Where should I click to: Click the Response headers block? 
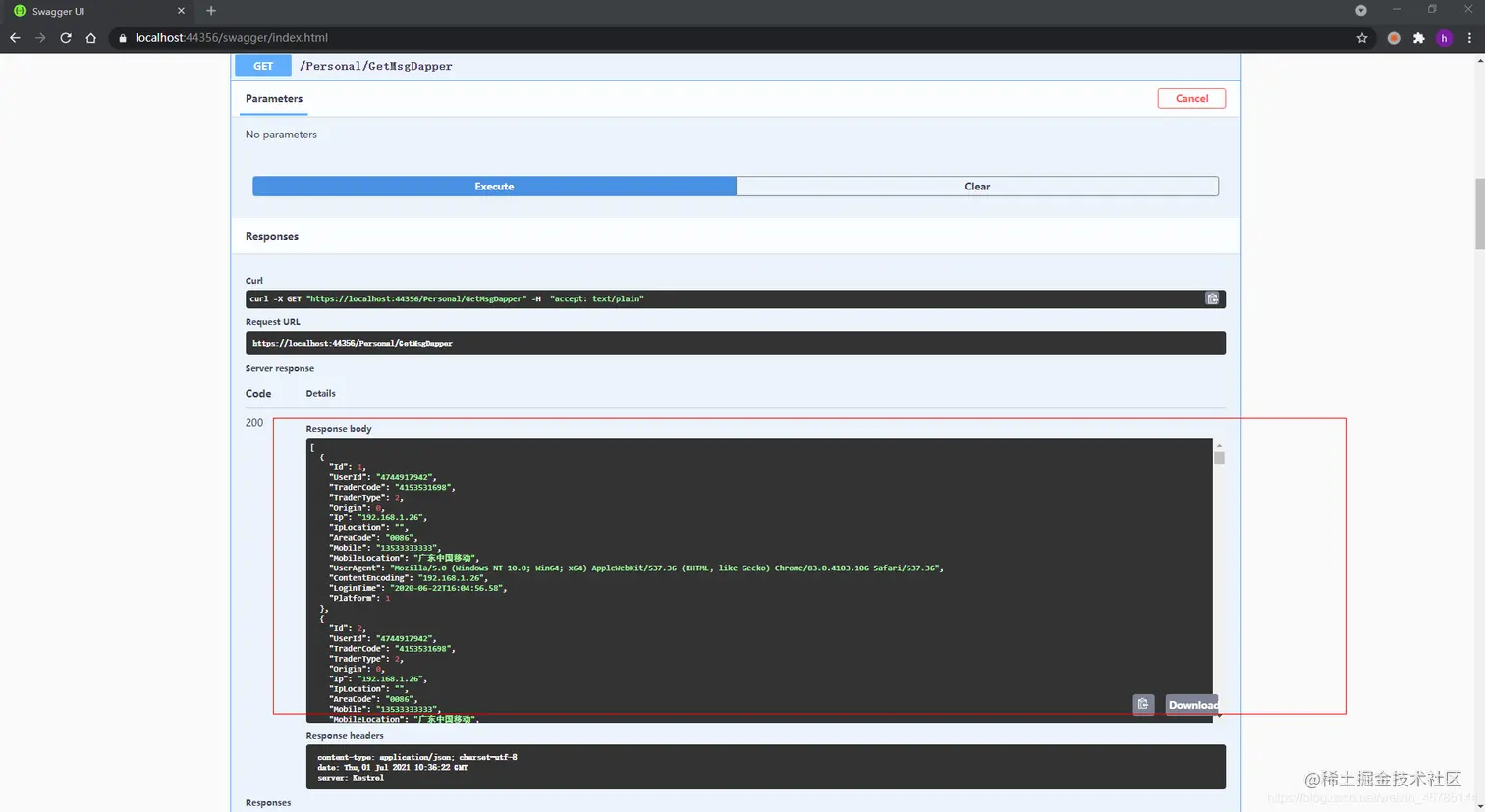[766, 767]
